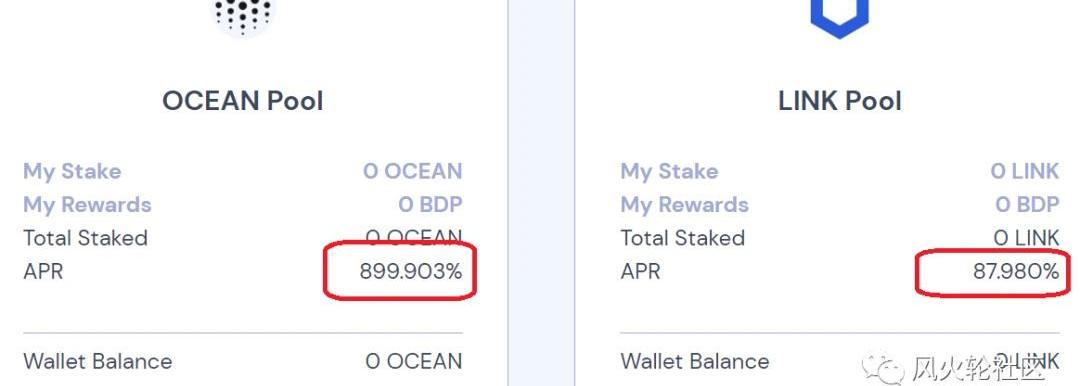Click Wallet Balance label in LINK pool

point(695,361)
